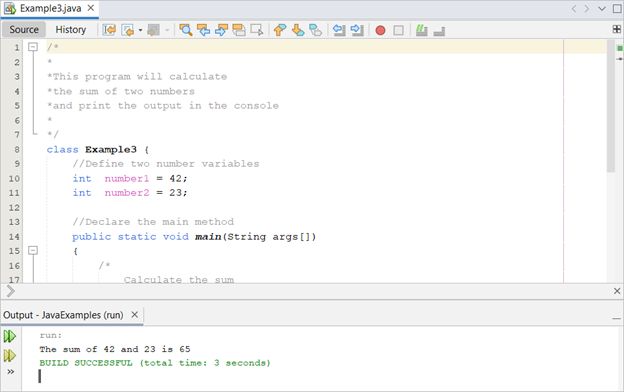Viewport: 624px width, 392px height.
Task: Re-run the project with the top green arrows icon
Action: point(10,336)
